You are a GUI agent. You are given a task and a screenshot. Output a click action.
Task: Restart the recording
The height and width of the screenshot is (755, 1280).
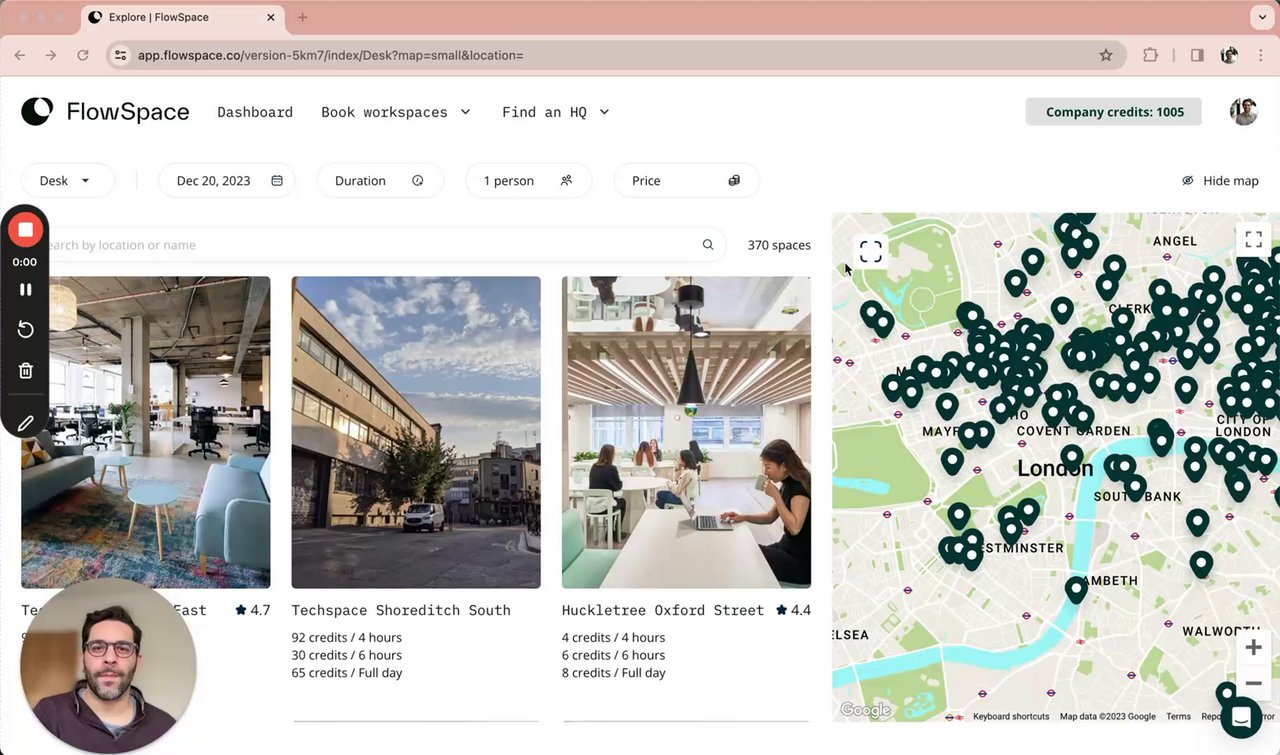tap(26, 330)
